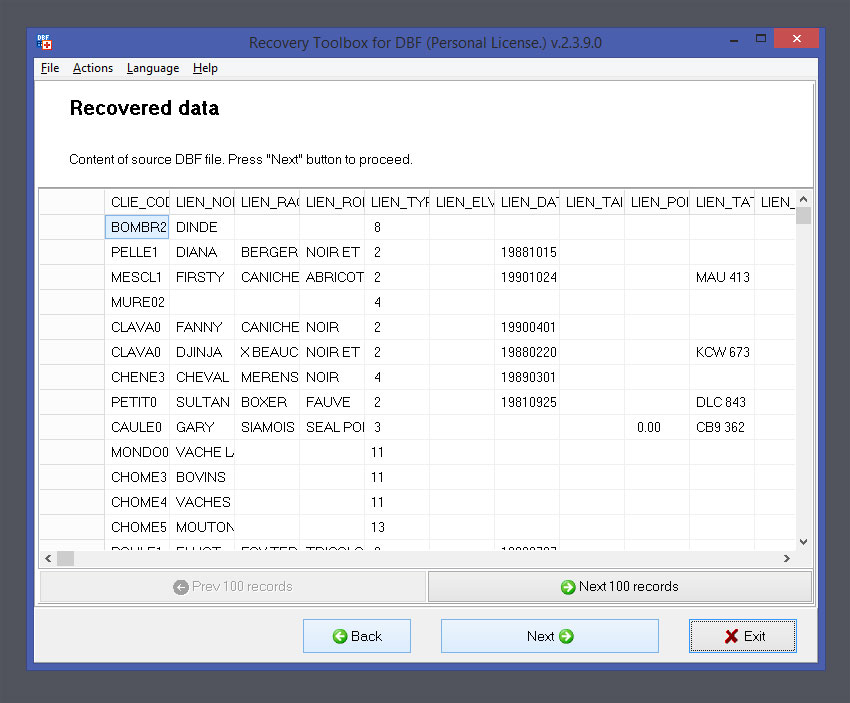Close the Recovery Toolbox window

pyautogui.click(x=796, y=38)
